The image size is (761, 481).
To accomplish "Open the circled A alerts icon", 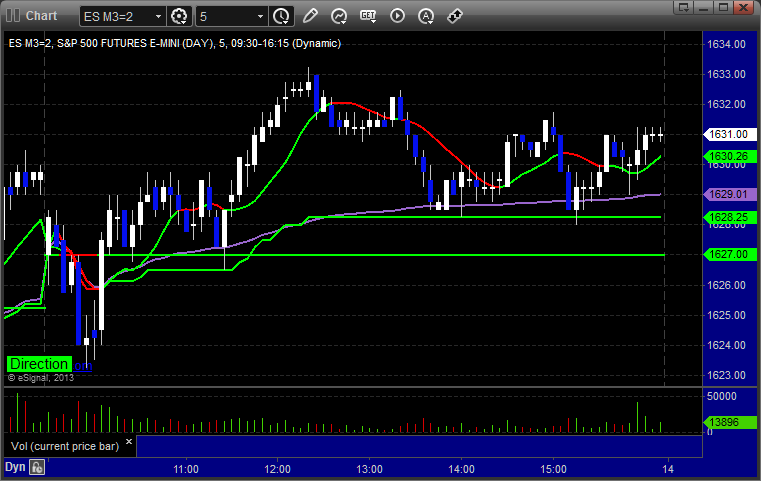I will 426,17.
